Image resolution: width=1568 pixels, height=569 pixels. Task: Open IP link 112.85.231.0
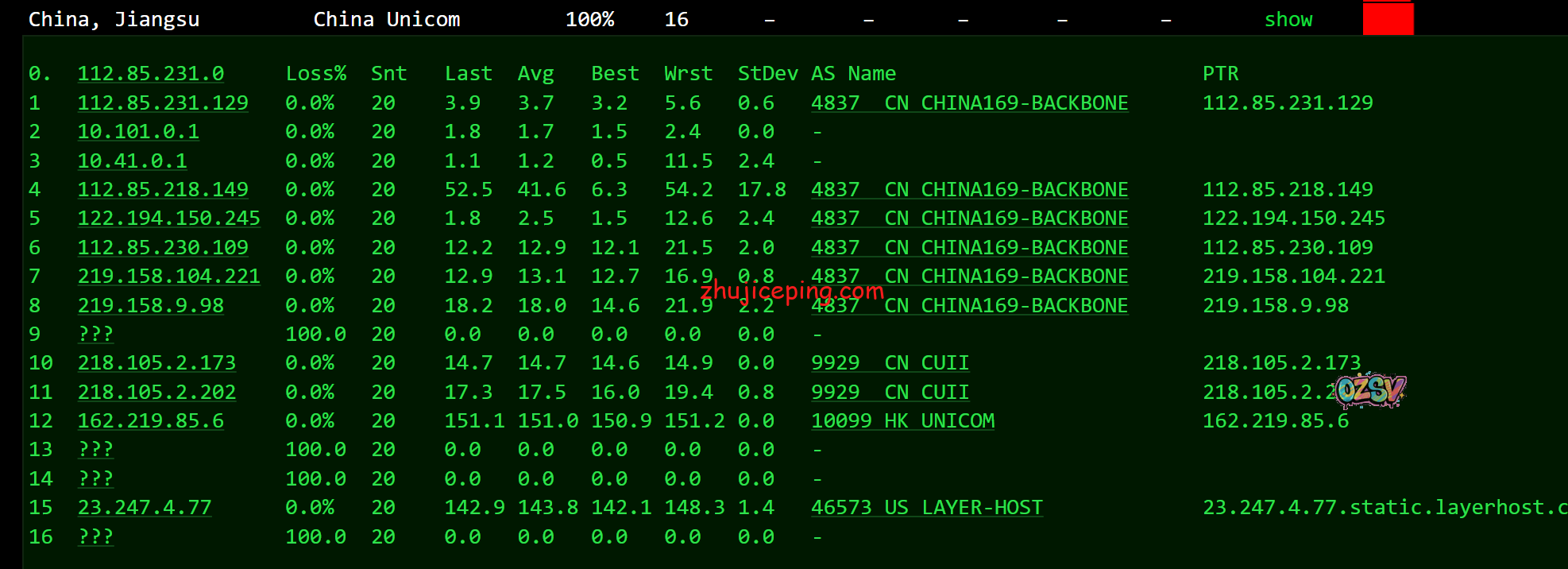point(150,74)
